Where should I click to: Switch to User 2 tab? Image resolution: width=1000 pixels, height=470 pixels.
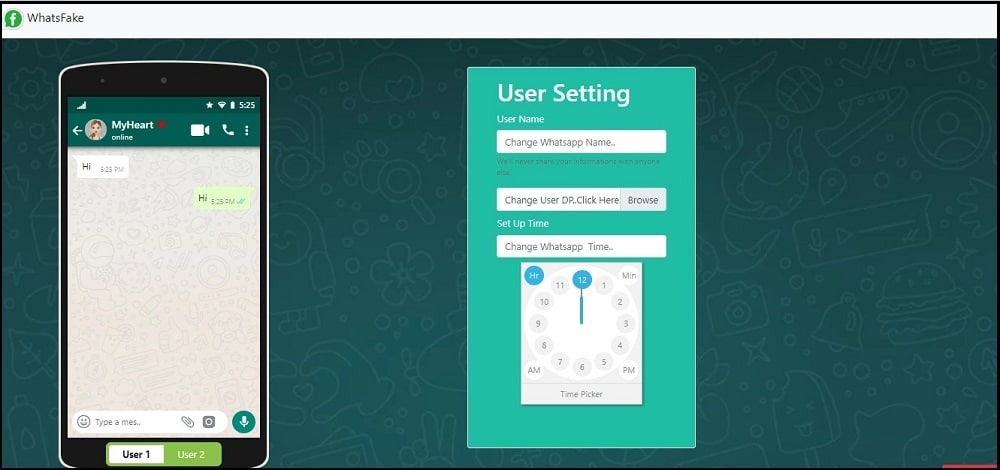[x=191, y=455]
